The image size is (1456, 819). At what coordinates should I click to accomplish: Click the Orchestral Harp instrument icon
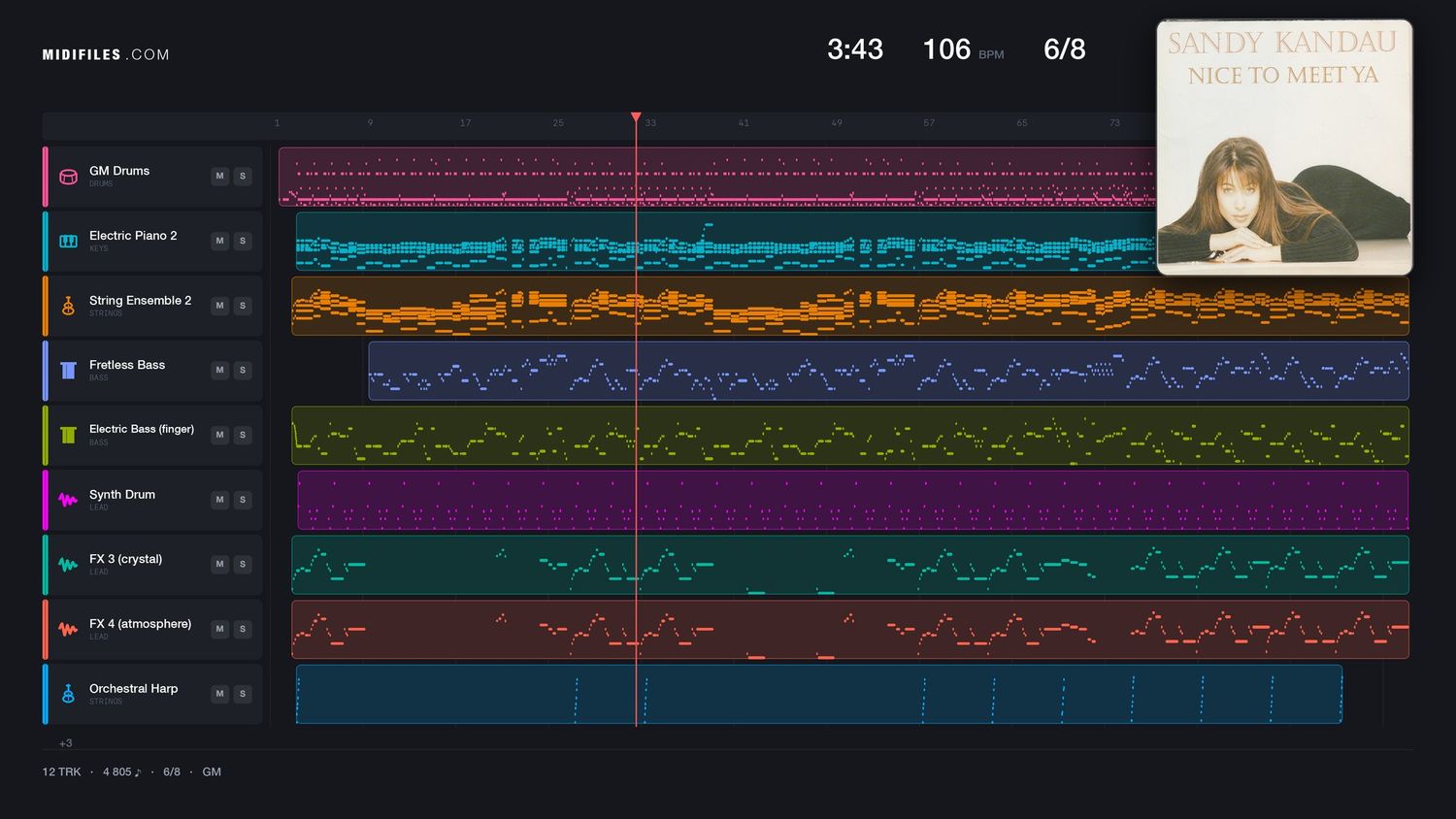pyautogui.click(x=68, y=694)
